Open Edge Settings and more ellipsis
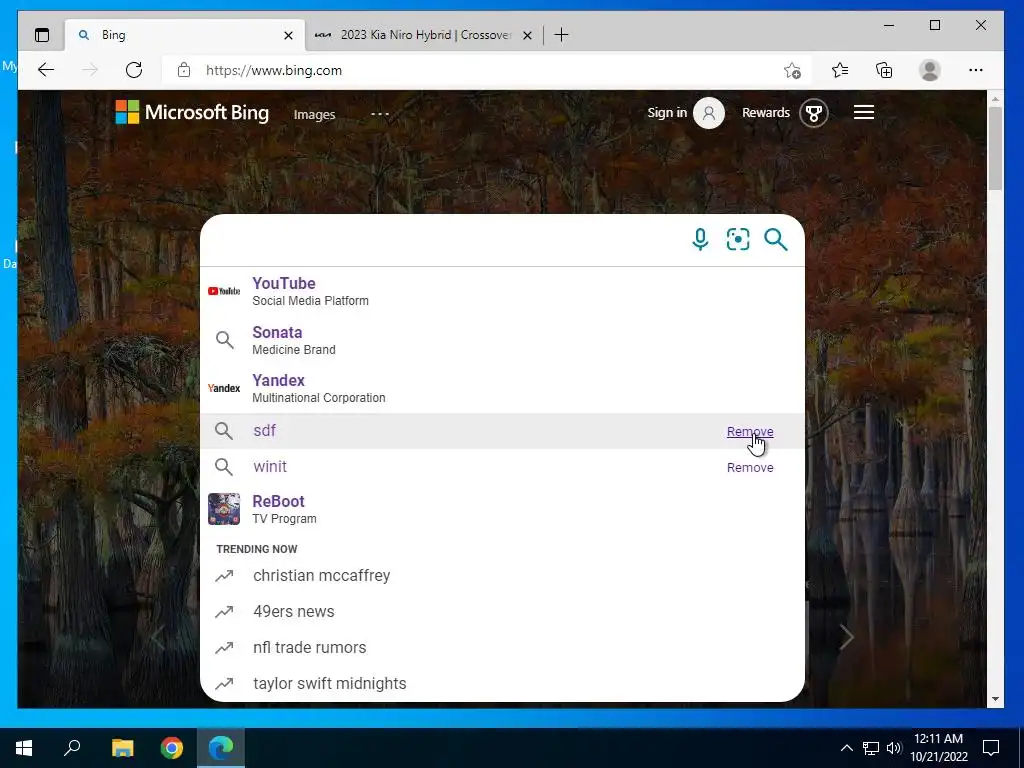Viewport: 1024px width, 768px height. pos(976,70)
